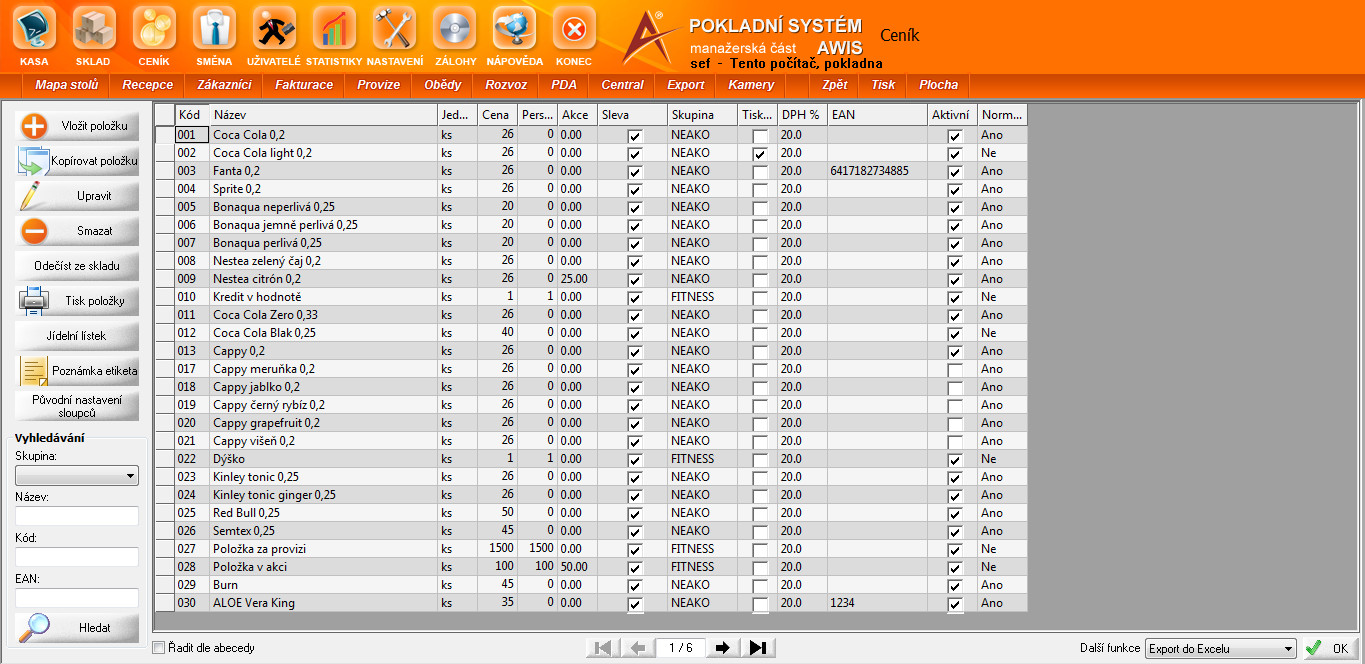Toggle Aktivní checkbox for Dýško row
The width and height of the screenshot is (1365, 664).
point(955,460)
